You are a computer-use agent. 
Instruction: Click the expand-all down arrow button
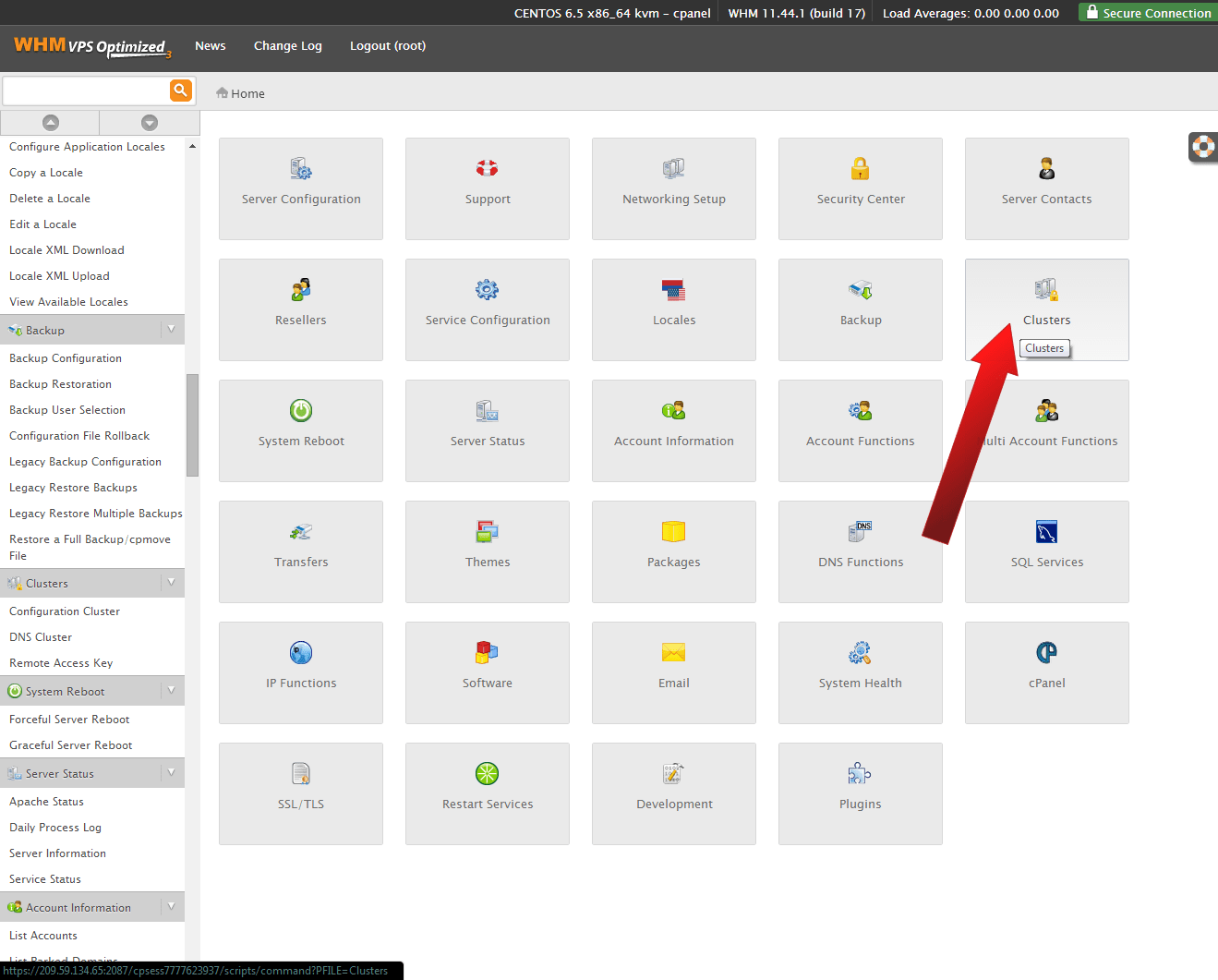pyautogui.click(x=150, y=123)
